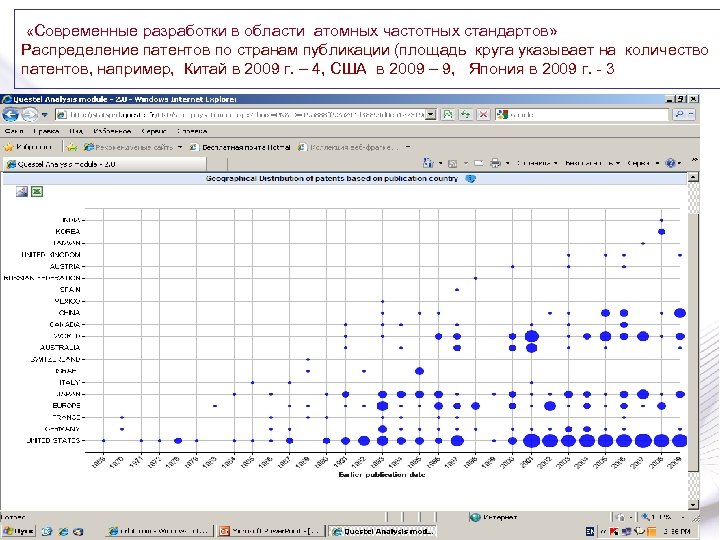The height and width of the screenshot is (540, 720).
Task: Open the search provider dropdown arrow
Action: click(x=692, y=114)
